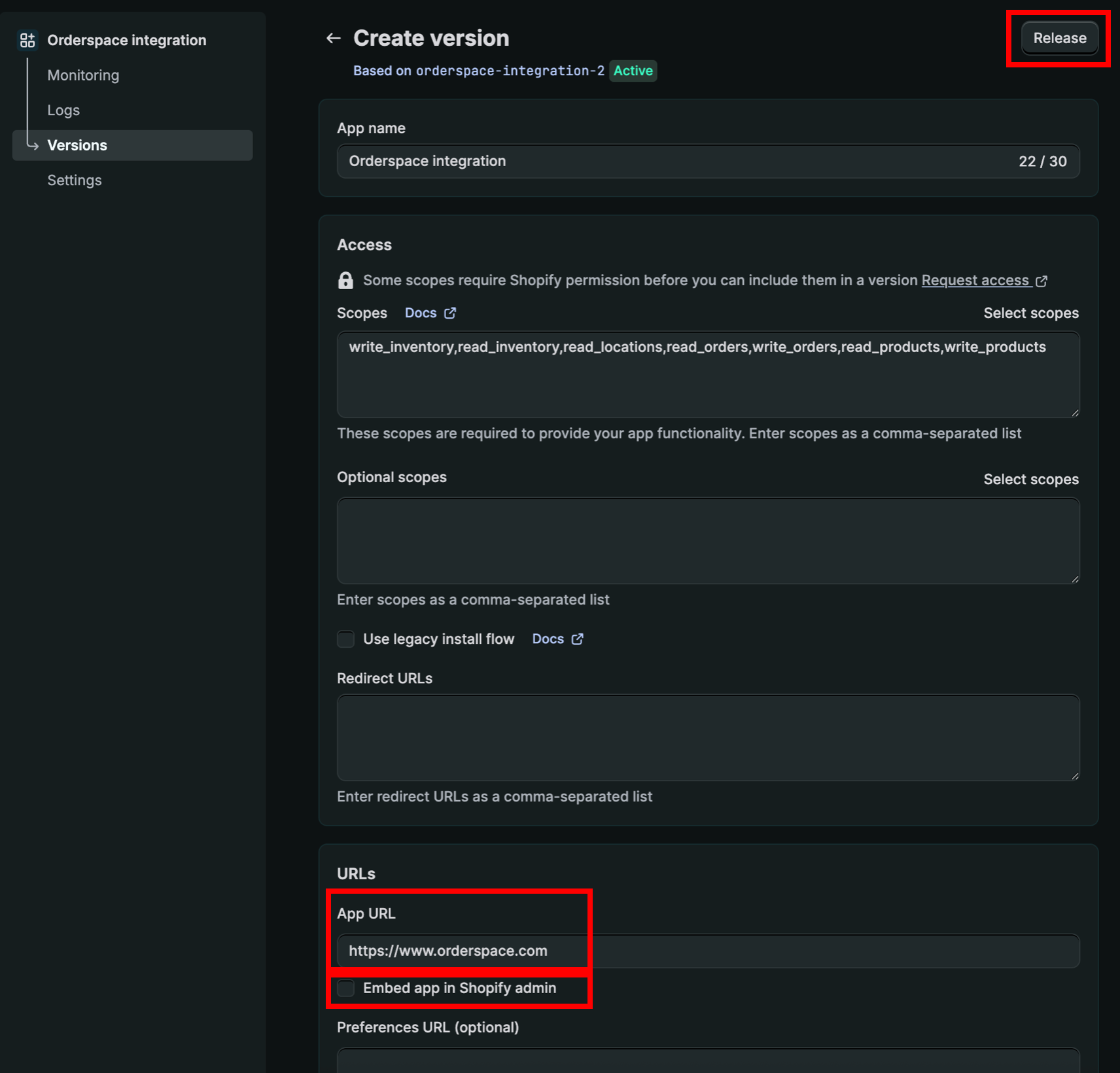
Task: Click the Release button
Action: click(x=1060, y=39)
